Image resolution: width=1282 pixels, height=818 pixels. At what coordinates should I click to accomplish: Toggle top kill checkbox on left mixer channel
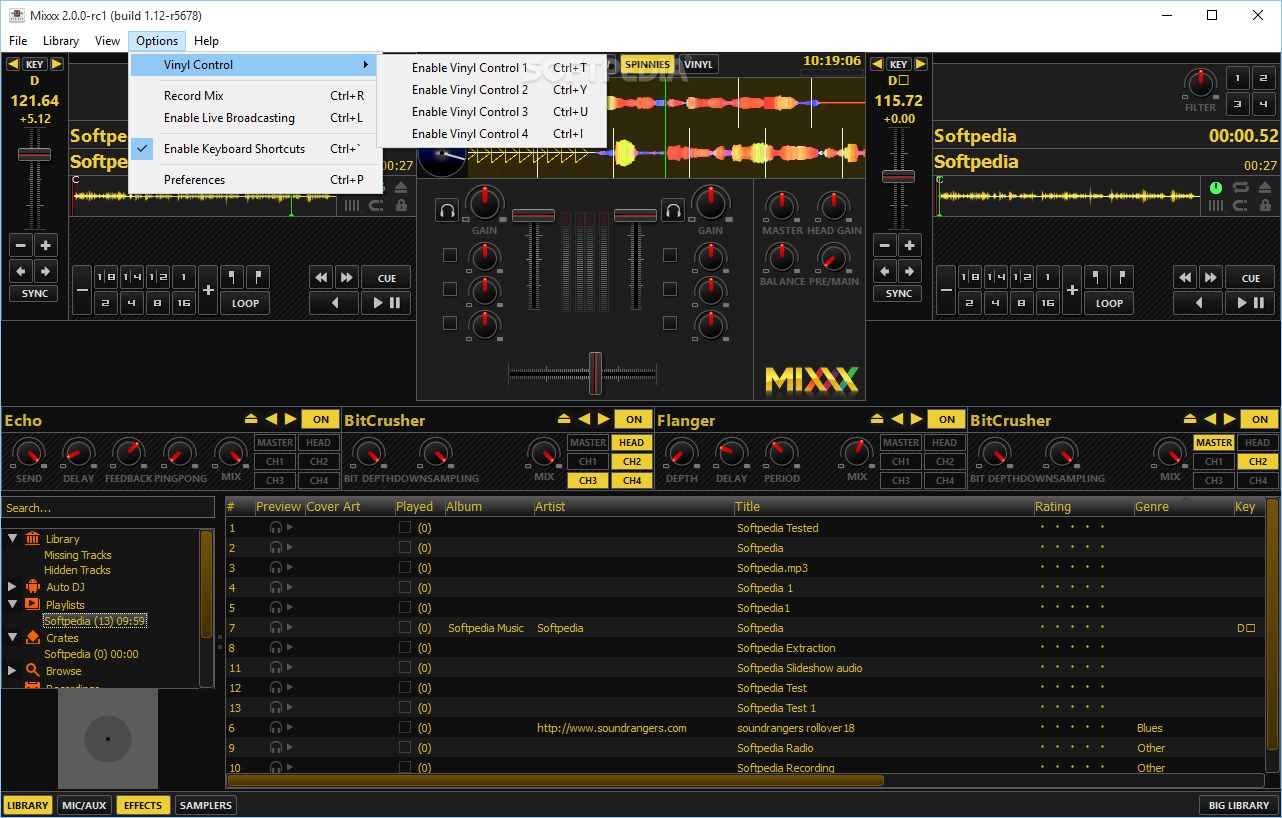point(450,255)
